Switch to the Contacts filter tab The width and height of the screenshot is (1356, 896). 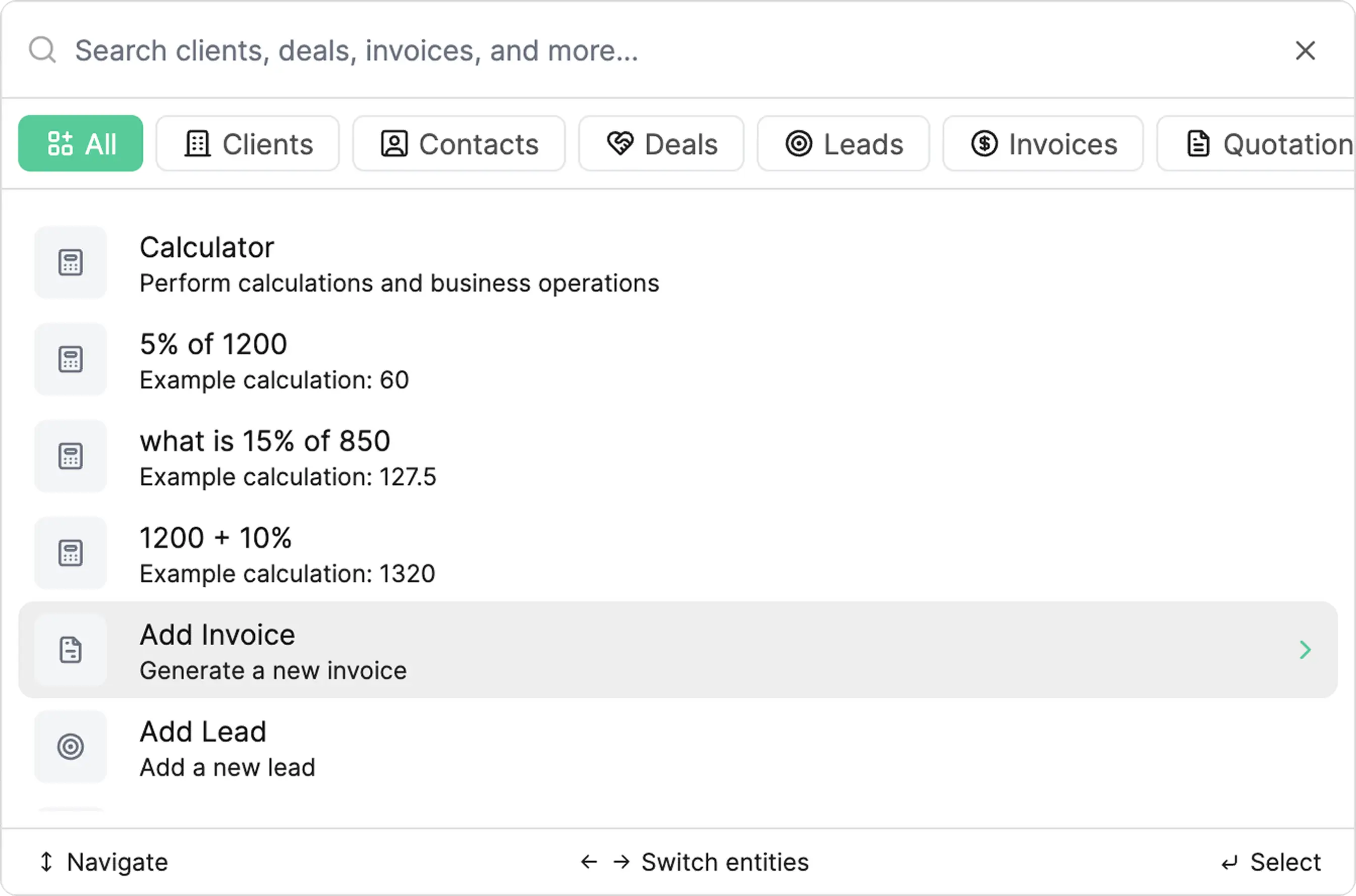coord(459,143)
